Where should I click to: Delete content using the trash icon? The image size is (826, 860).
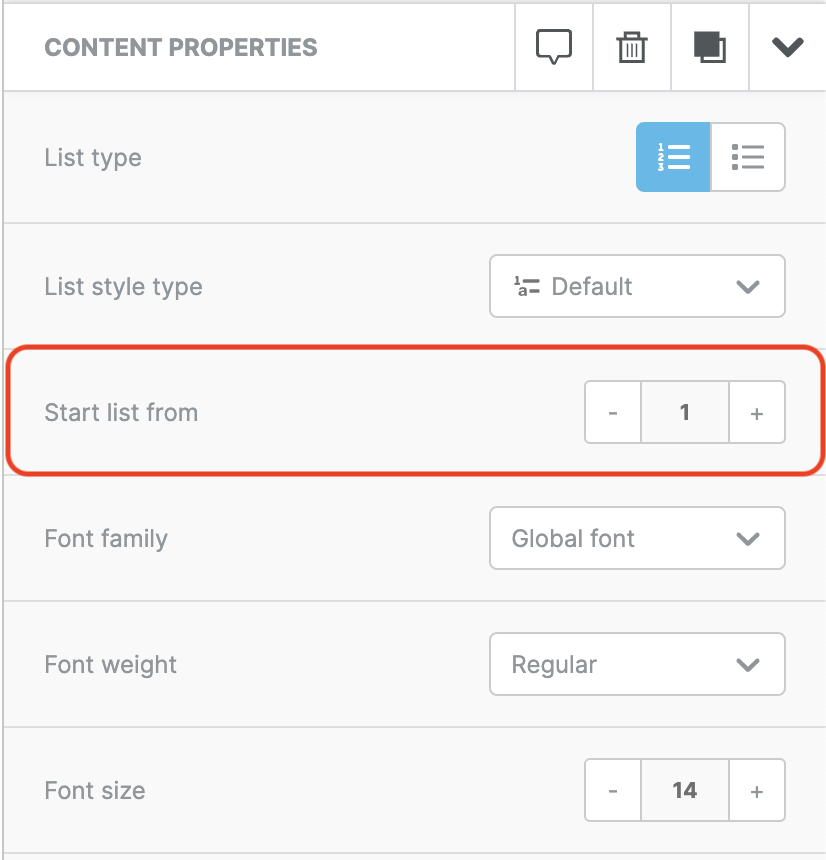coord(632,47)
